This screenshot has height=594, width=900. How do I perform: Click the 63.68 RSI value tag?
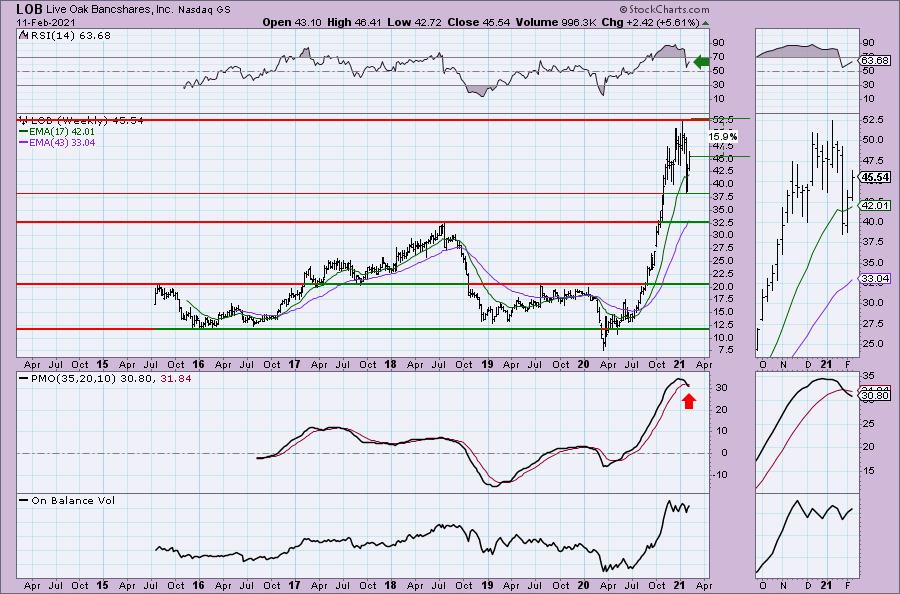875,60
